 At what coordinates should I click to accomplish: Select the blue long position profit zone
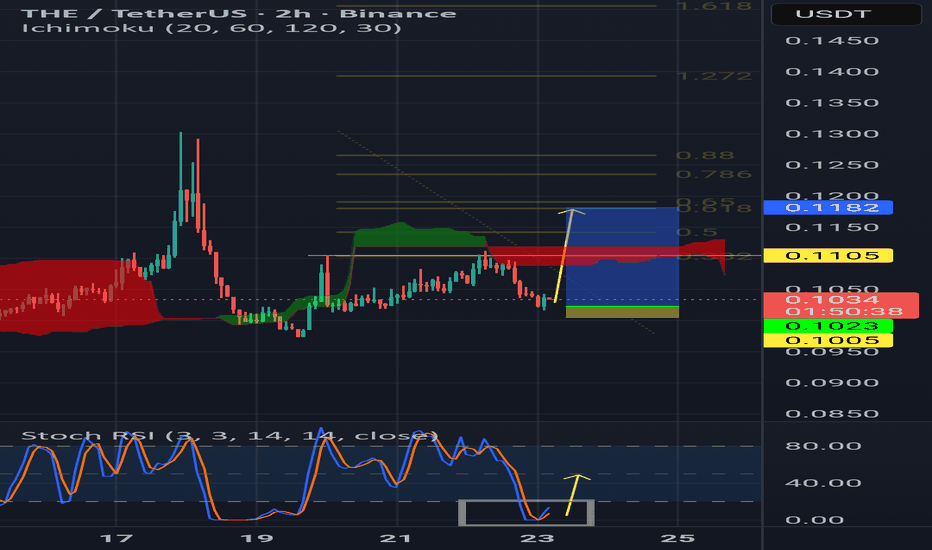coord(622,257)
